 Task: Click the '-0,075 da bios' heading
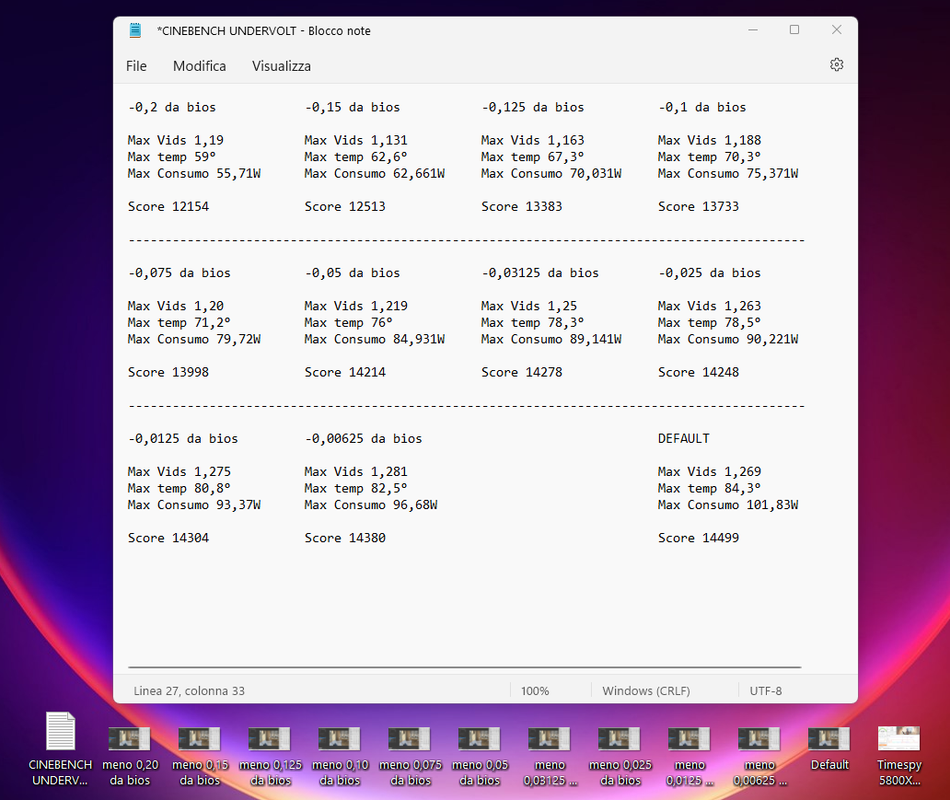[x=179, y=273]
